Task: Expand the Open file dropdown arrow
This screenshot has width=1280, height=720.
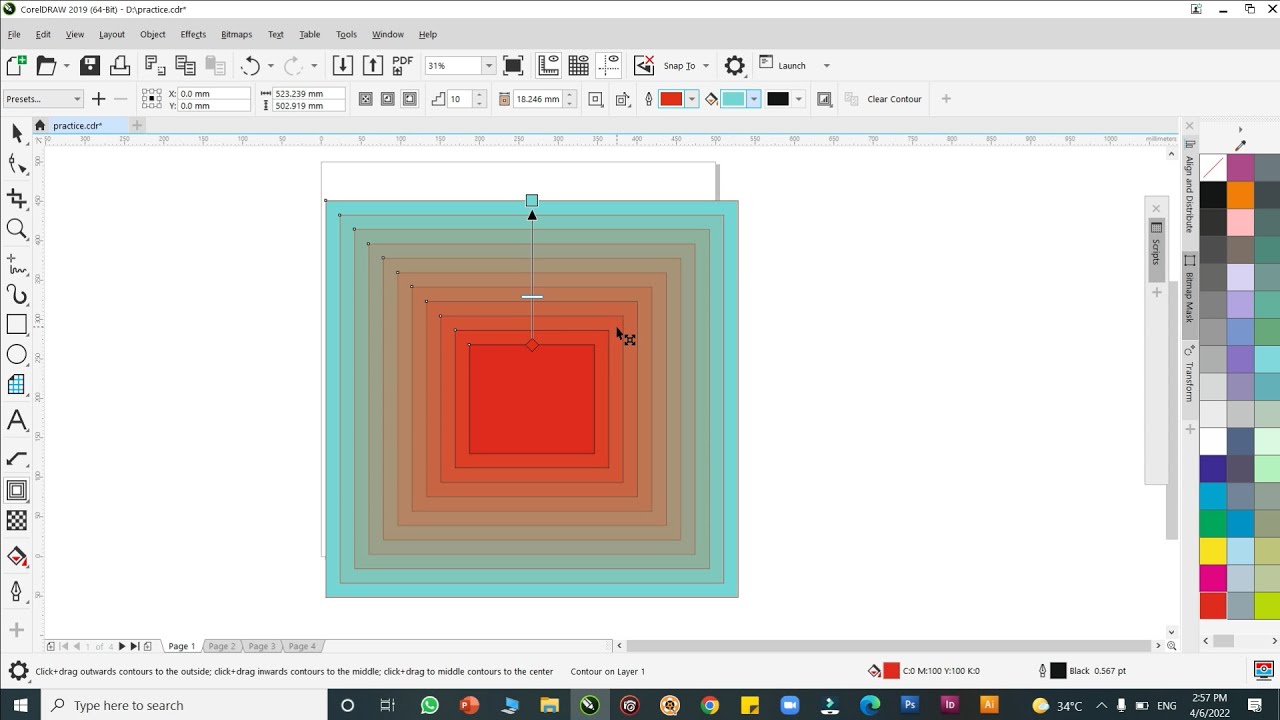Action: click(x=67, y=66)
